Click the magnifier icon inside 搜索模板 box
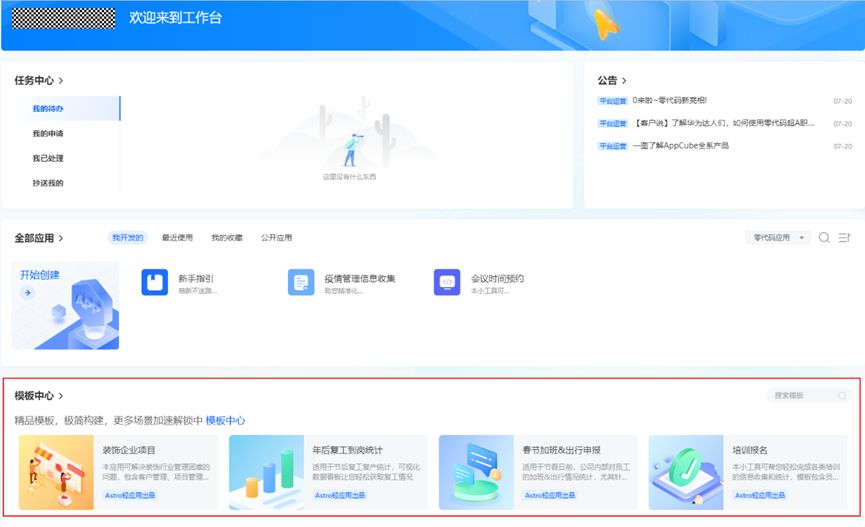The width and height of the screenshot is (865, 527). pos(842,396)
